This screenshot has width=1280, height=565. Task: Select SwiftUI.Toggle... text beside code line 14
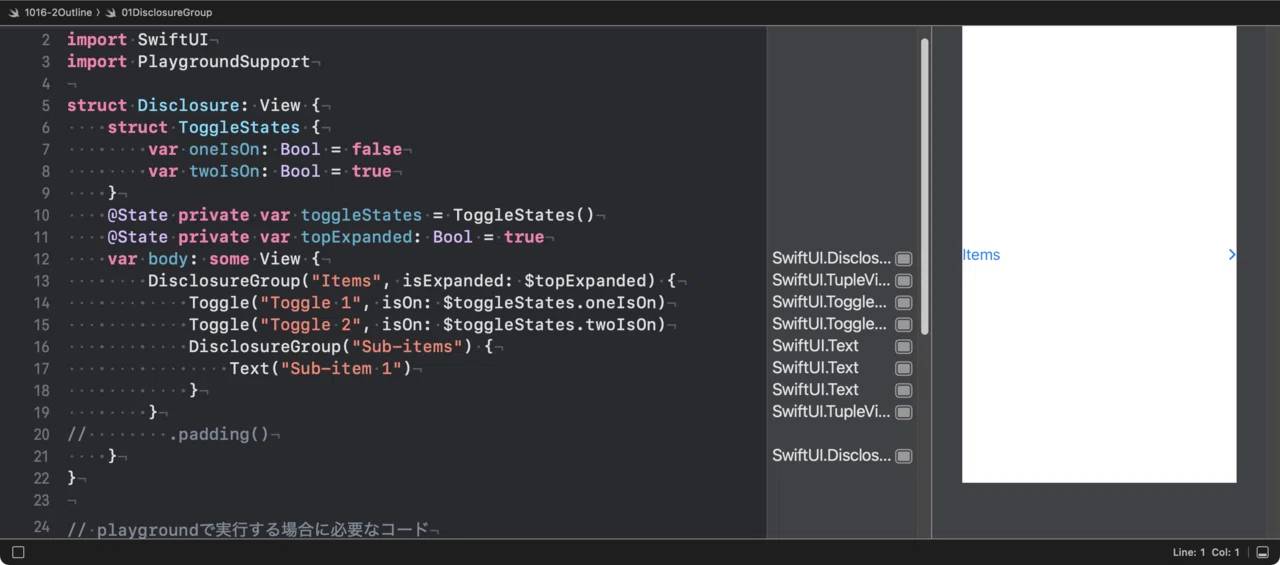(830, 302)
